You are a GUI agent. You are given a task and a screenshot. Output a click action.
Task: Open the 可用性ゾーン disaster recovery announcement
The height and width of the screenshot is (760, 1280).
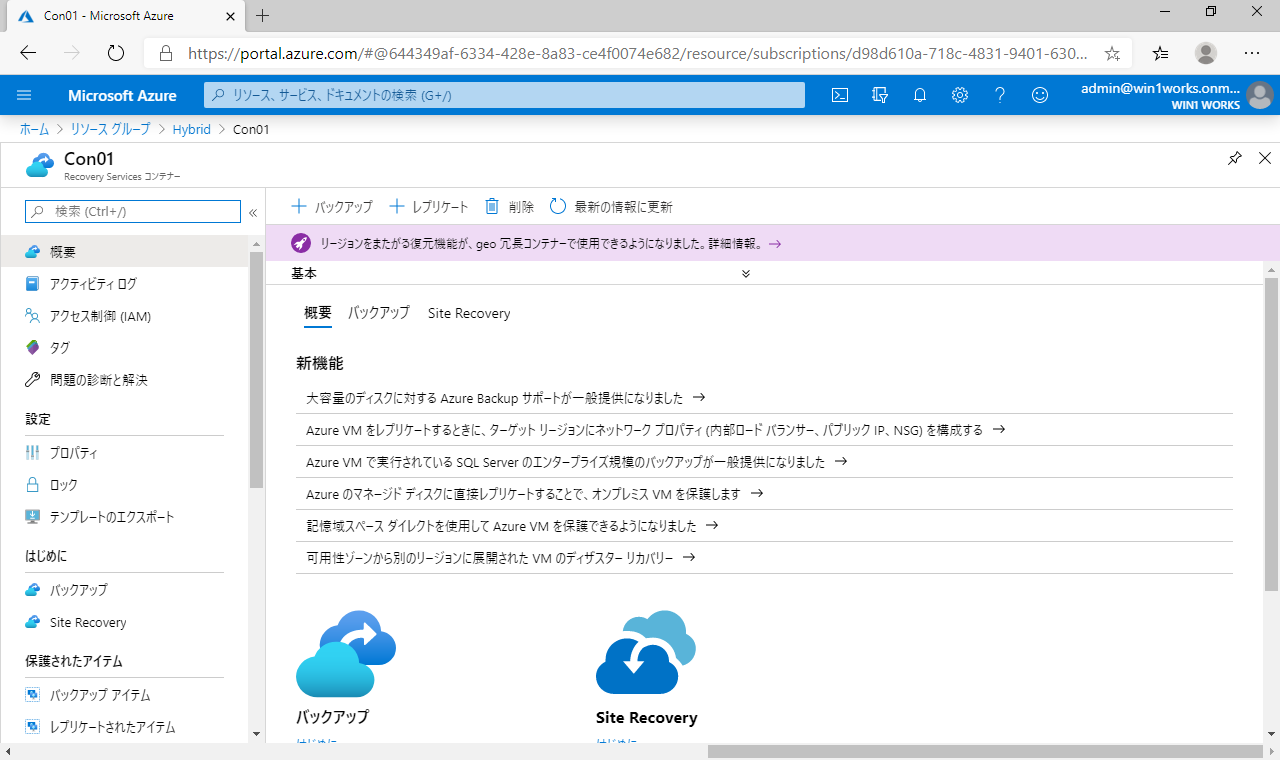tap(501, 558)
